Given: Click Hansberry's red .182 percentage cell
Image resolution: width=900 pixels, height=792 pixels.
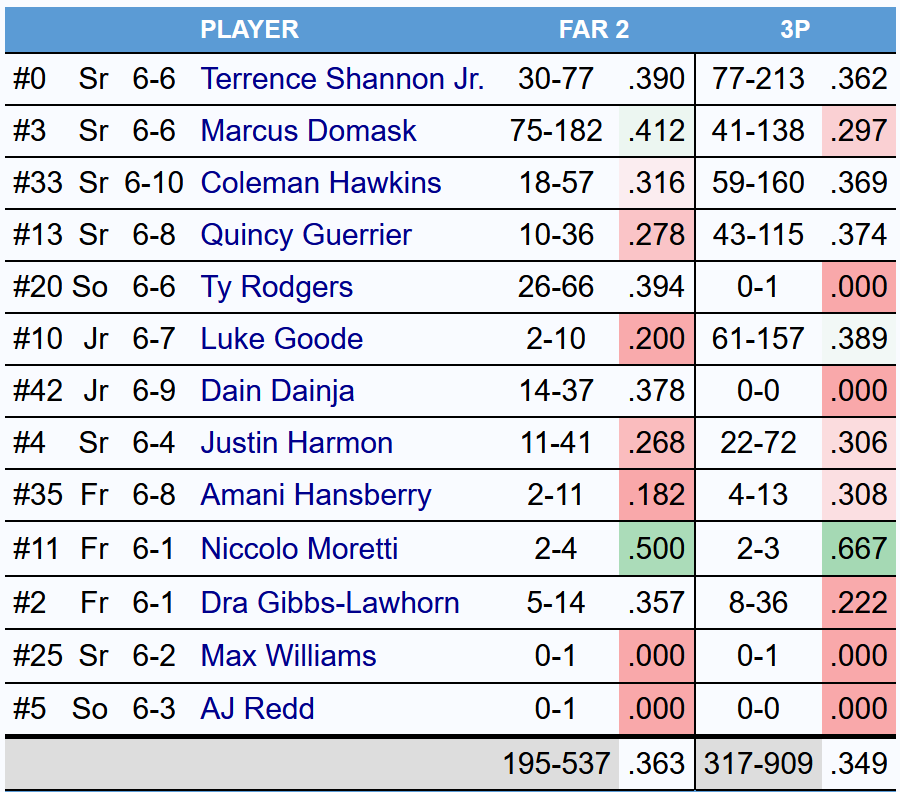Looking at the screenshot, I should click(x=656, y=495).
